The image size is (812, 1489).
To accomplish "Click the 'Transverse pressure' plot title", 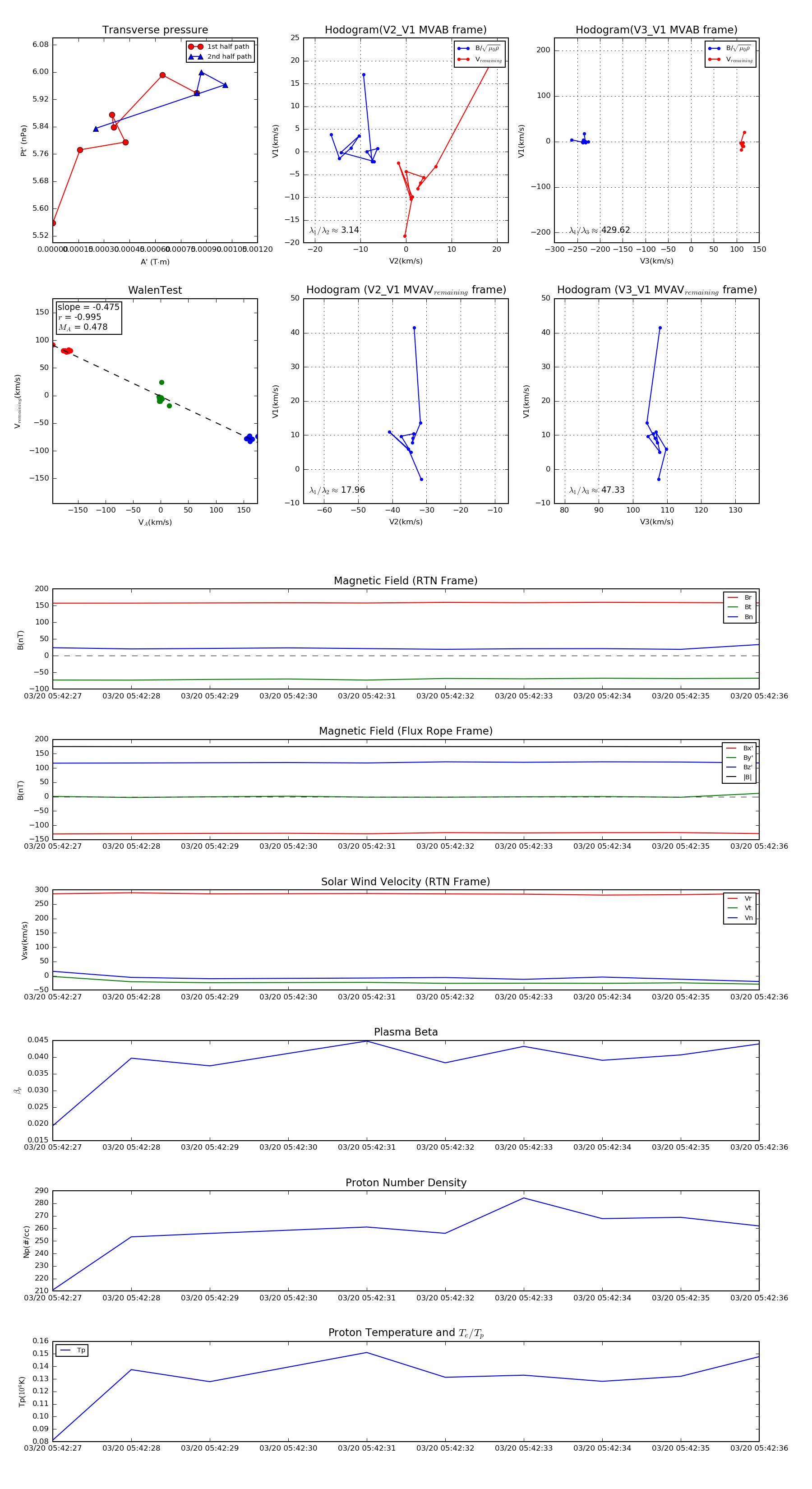I will [155, 30].
